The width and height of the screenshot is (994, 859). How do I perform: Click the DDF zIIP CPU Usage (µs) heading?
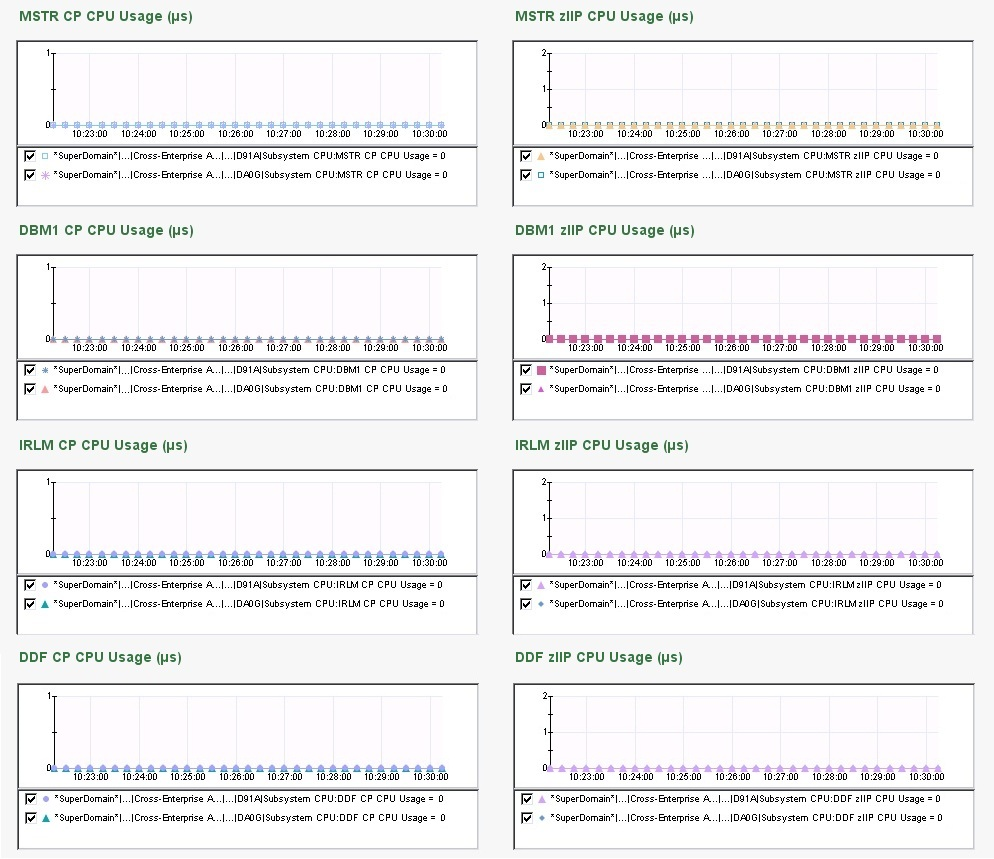tap(599, 657)
